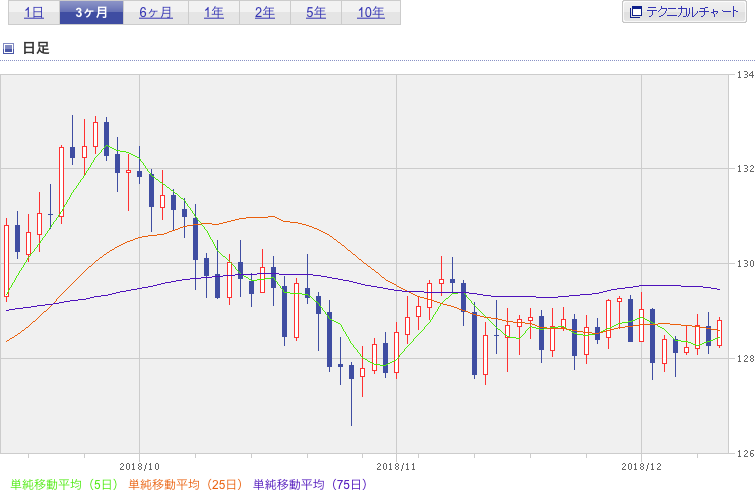Viewport: 755px width, 493px height.
Task: Switch chart to 1年 range
Action: 214,12
